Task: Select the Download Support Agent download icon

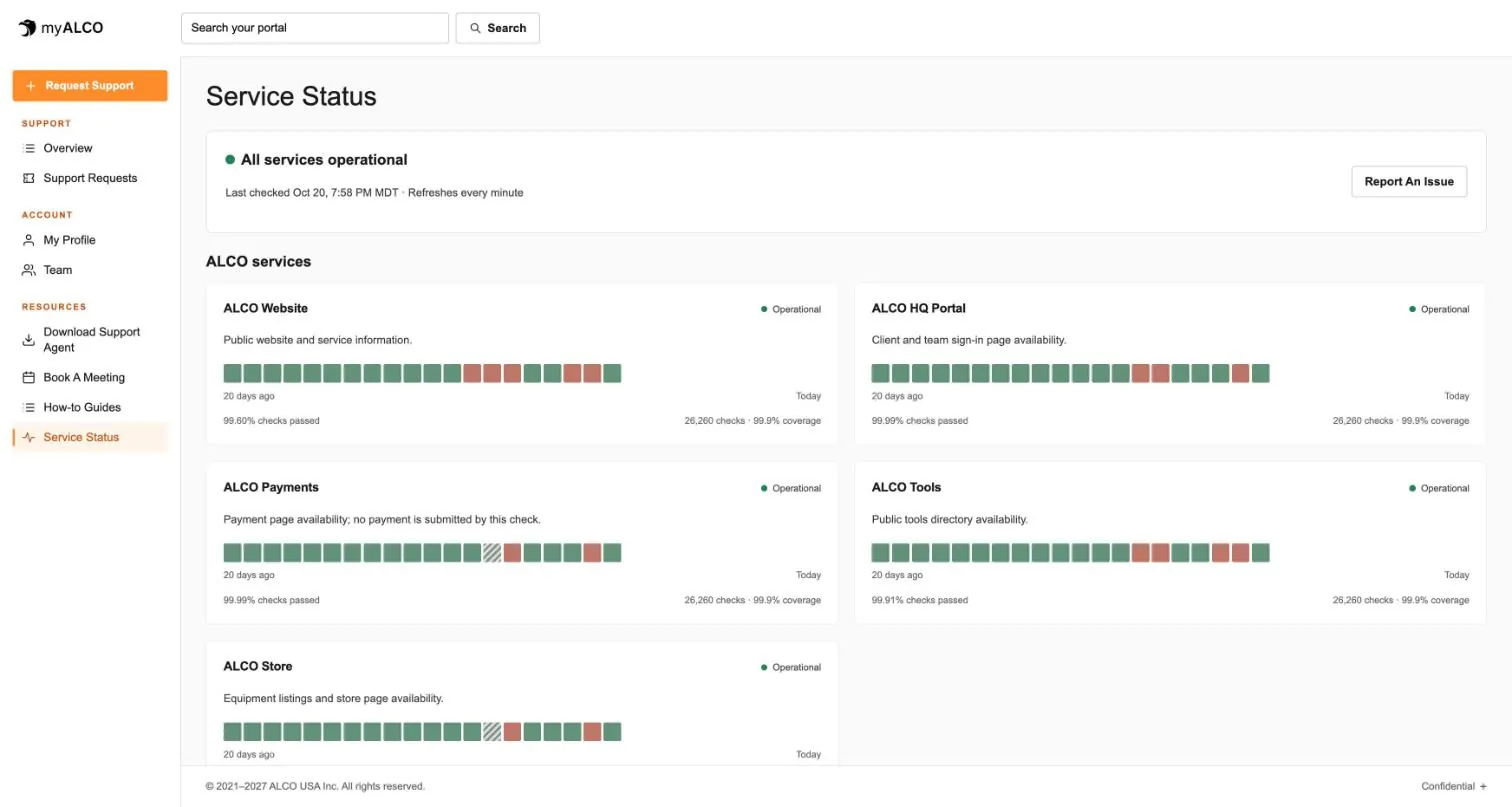Action: point(29,340)
